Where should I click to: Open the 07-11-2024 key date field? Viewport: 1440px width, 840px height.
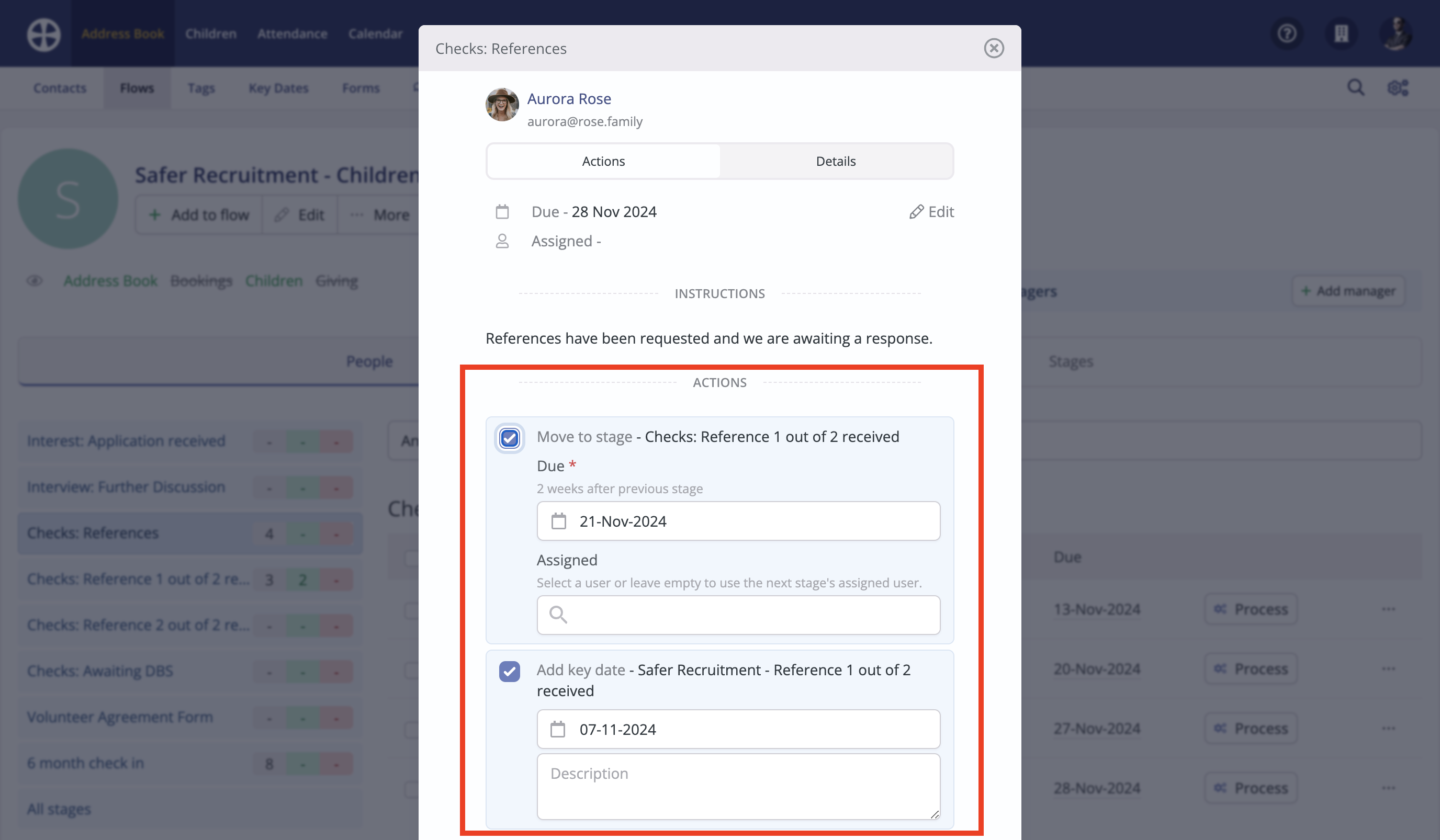pos(738,729)
